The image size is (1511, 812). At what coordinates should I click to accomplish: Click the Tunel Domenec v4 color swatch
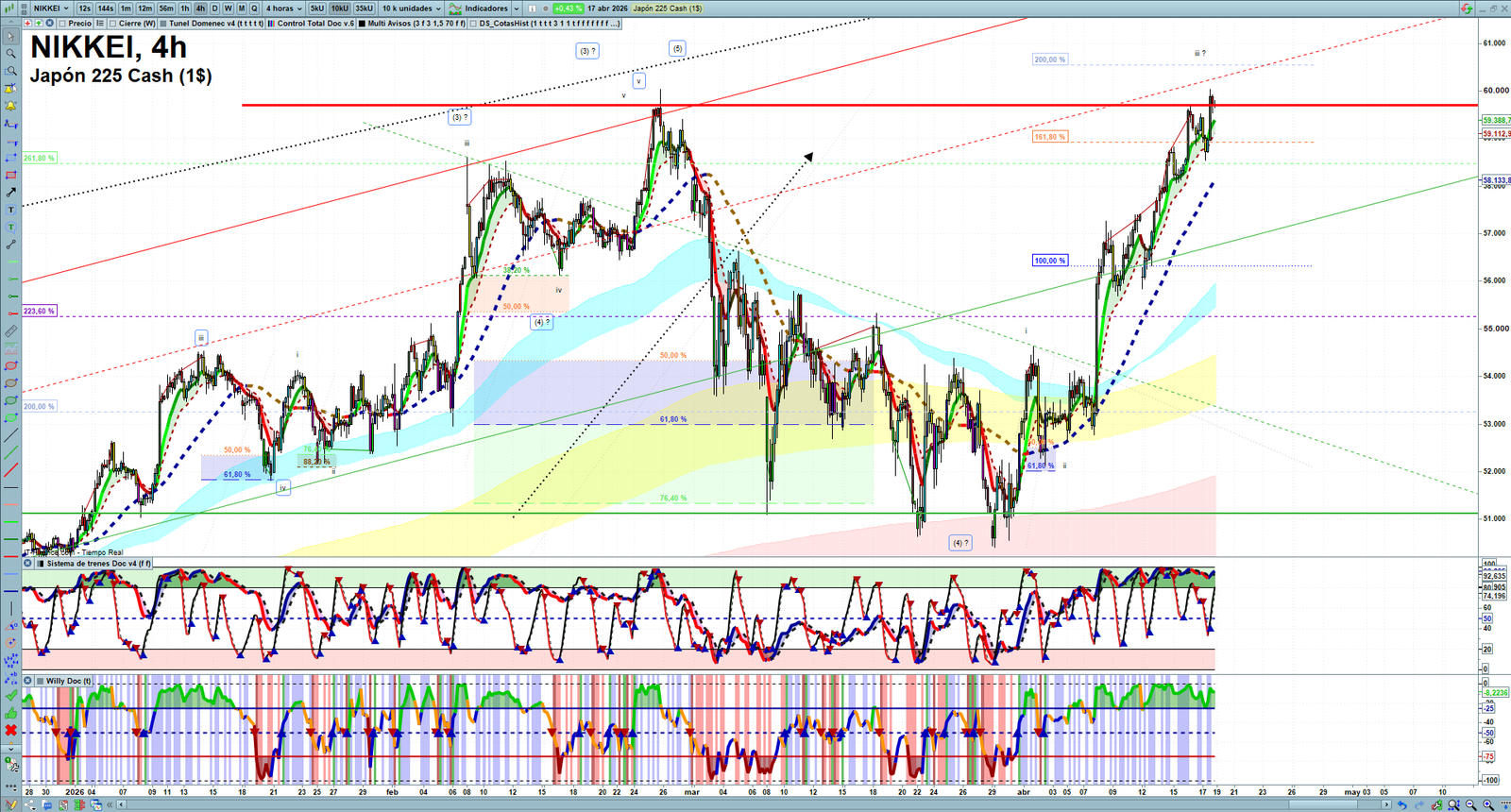tap(163, 24)
